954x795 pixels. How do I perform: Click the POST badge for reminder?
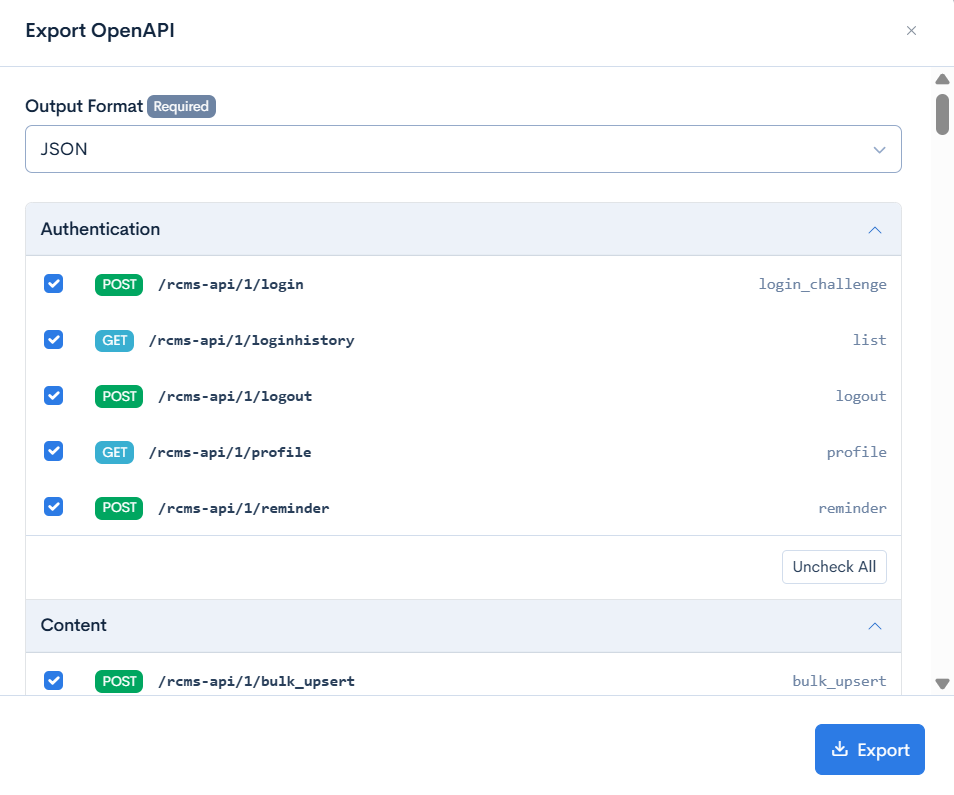pos(119,508)
